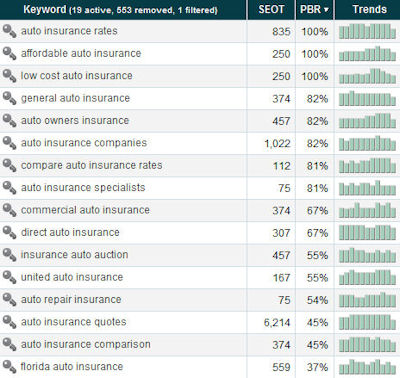Click the magnifier icon for auto repair insurance
Image resolution: width=400 pixels, height=378 pixels.
pyautogui.click(x=9, y=300)
